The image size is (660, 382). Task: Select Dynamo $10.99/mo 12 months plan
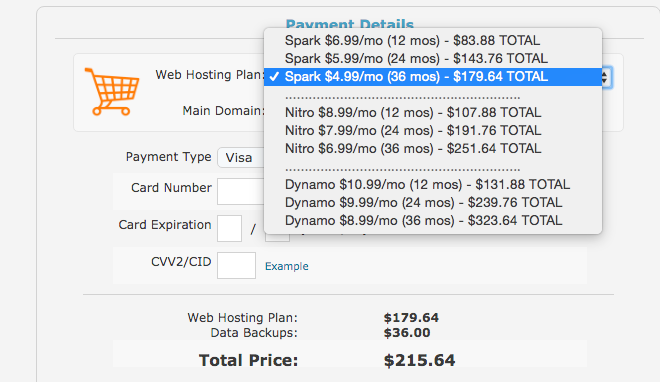[433, 185]
